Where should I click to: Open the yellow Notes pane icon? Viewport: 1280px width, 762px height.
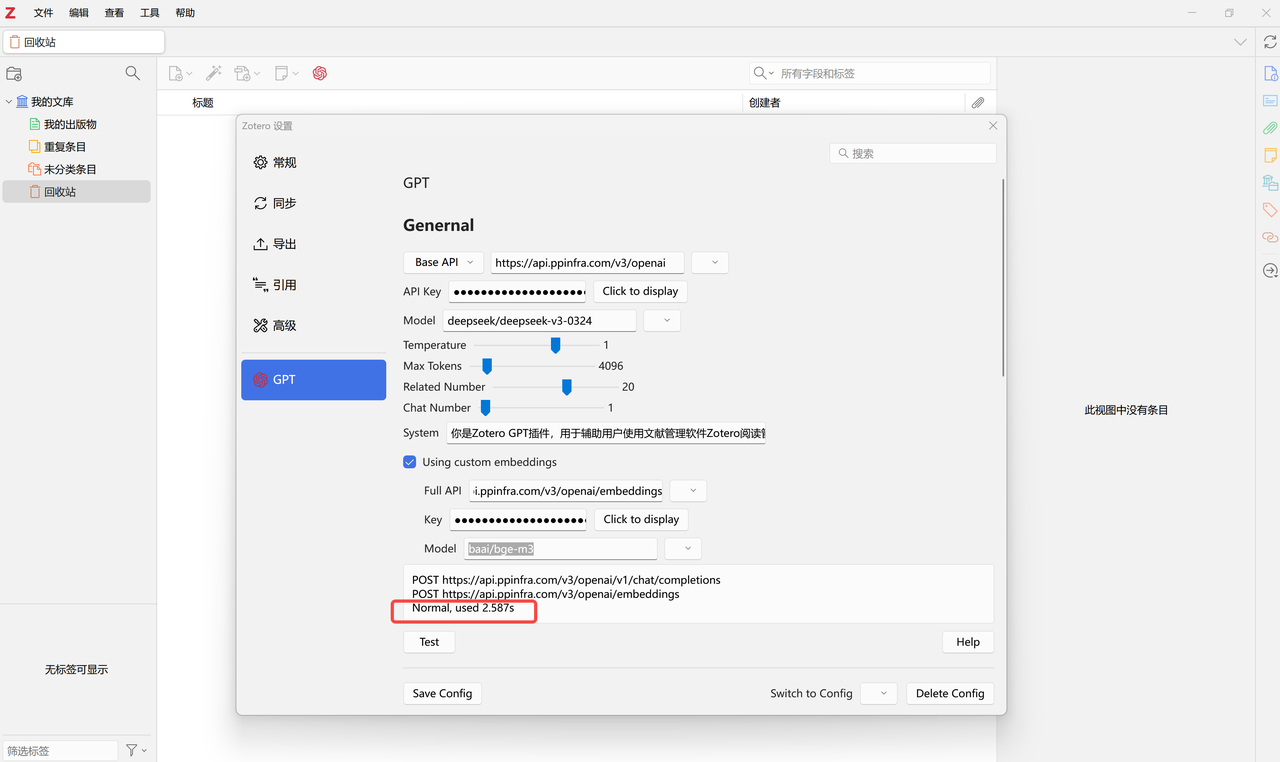[x=1270, y=155]
